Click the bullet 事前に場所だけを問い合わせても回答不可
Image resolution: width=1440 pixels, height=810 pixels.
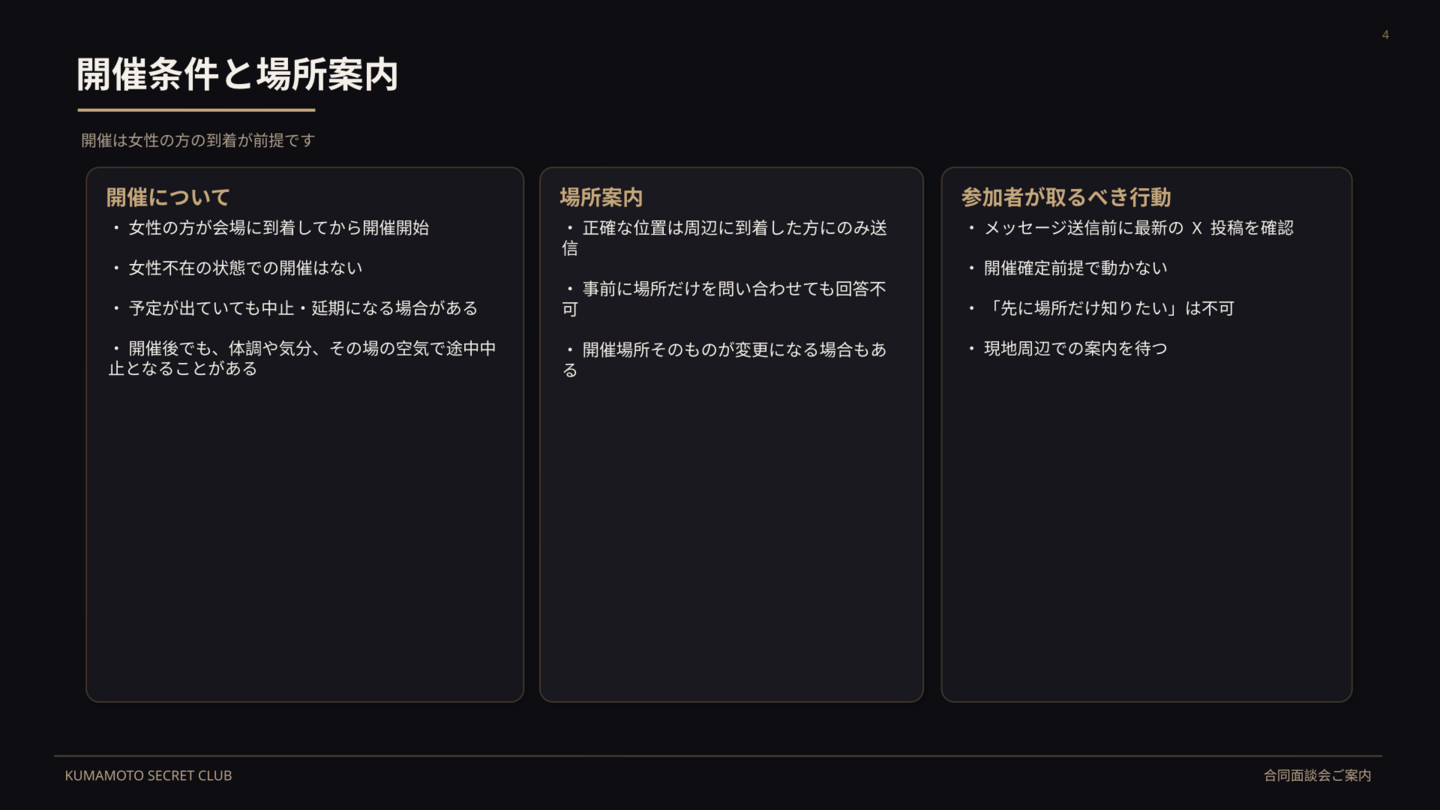coord(724,299)
